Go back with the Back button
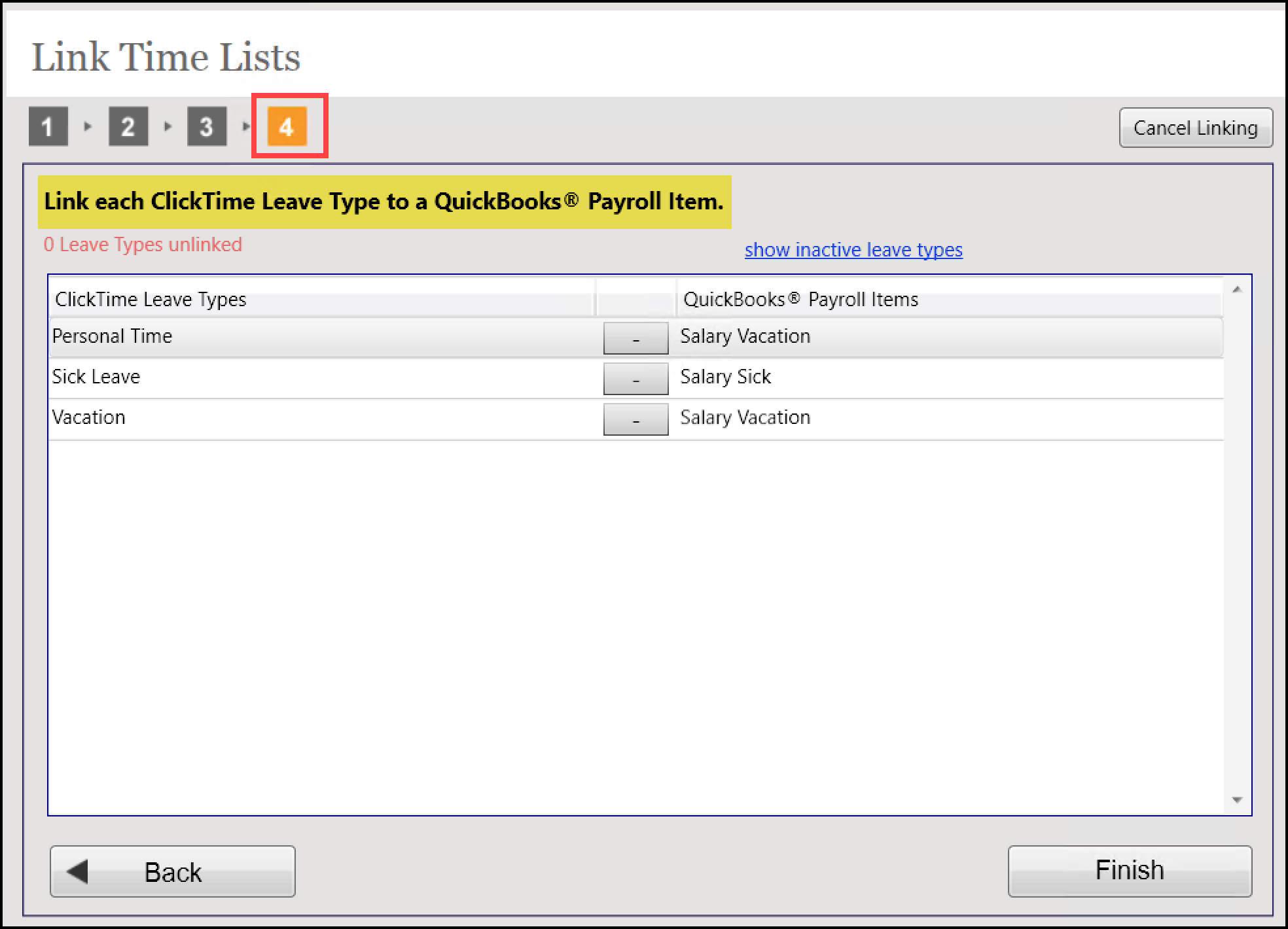This screenshot has width=1288, height=929. (x=173, y=871)
